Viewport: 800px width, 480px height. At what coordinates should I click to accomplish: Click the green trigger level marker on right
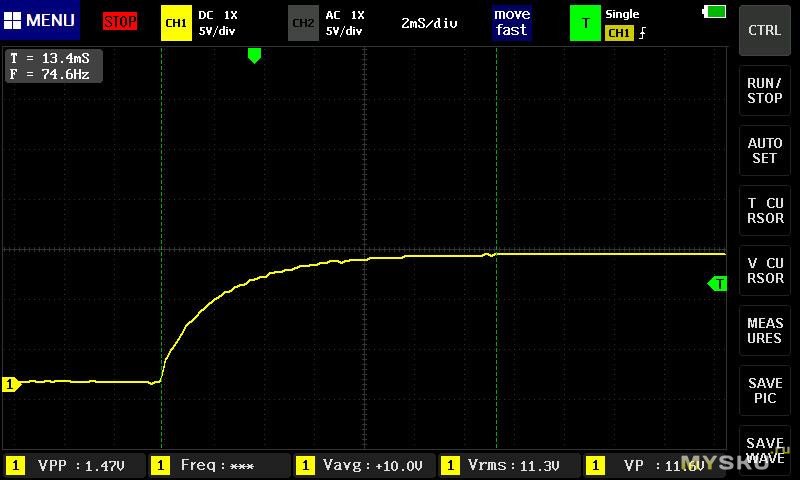point(717,284)
